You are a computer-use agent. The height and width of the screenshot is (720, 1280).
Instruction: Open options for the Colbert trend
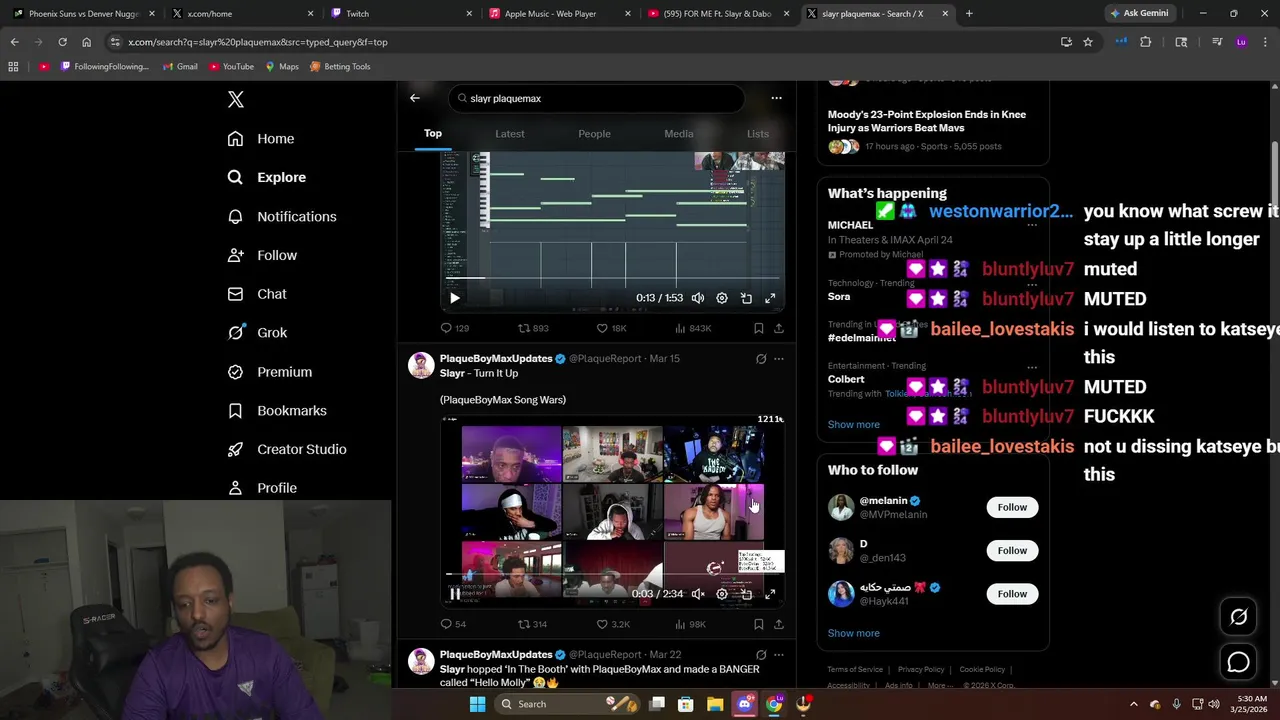tap(1032, 367)
